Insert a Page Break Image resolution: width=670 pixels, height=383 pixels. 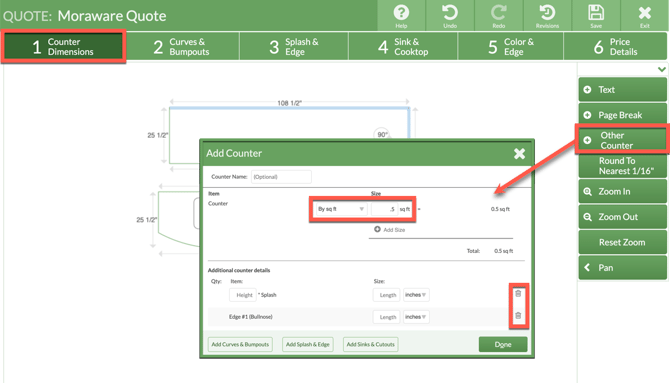pos(623,115)
